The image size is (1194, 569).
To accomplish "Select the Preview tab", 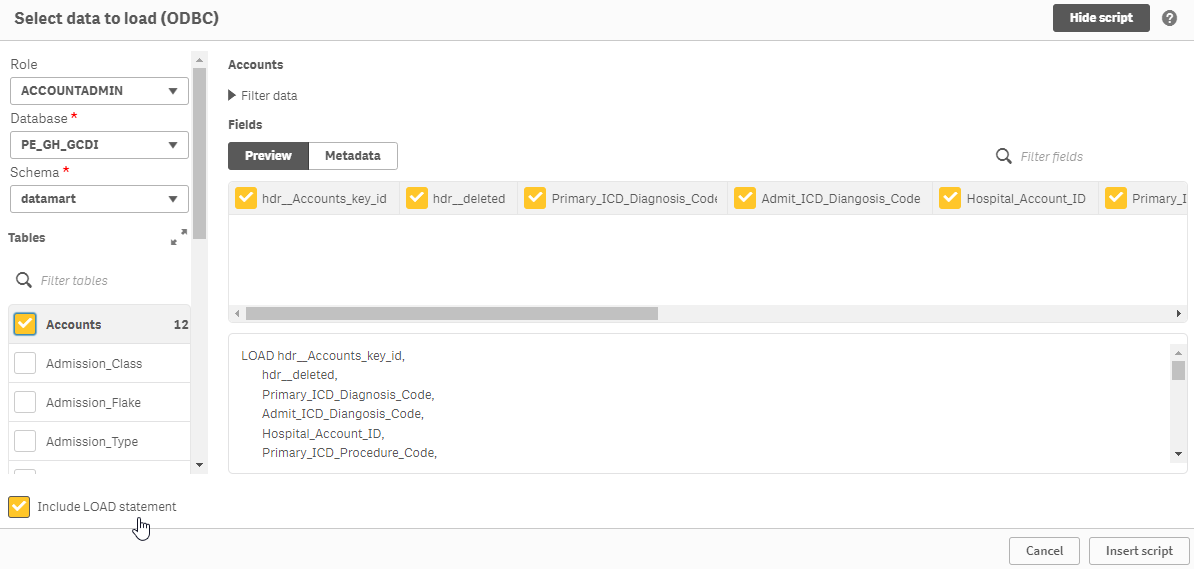I will 268,156.
